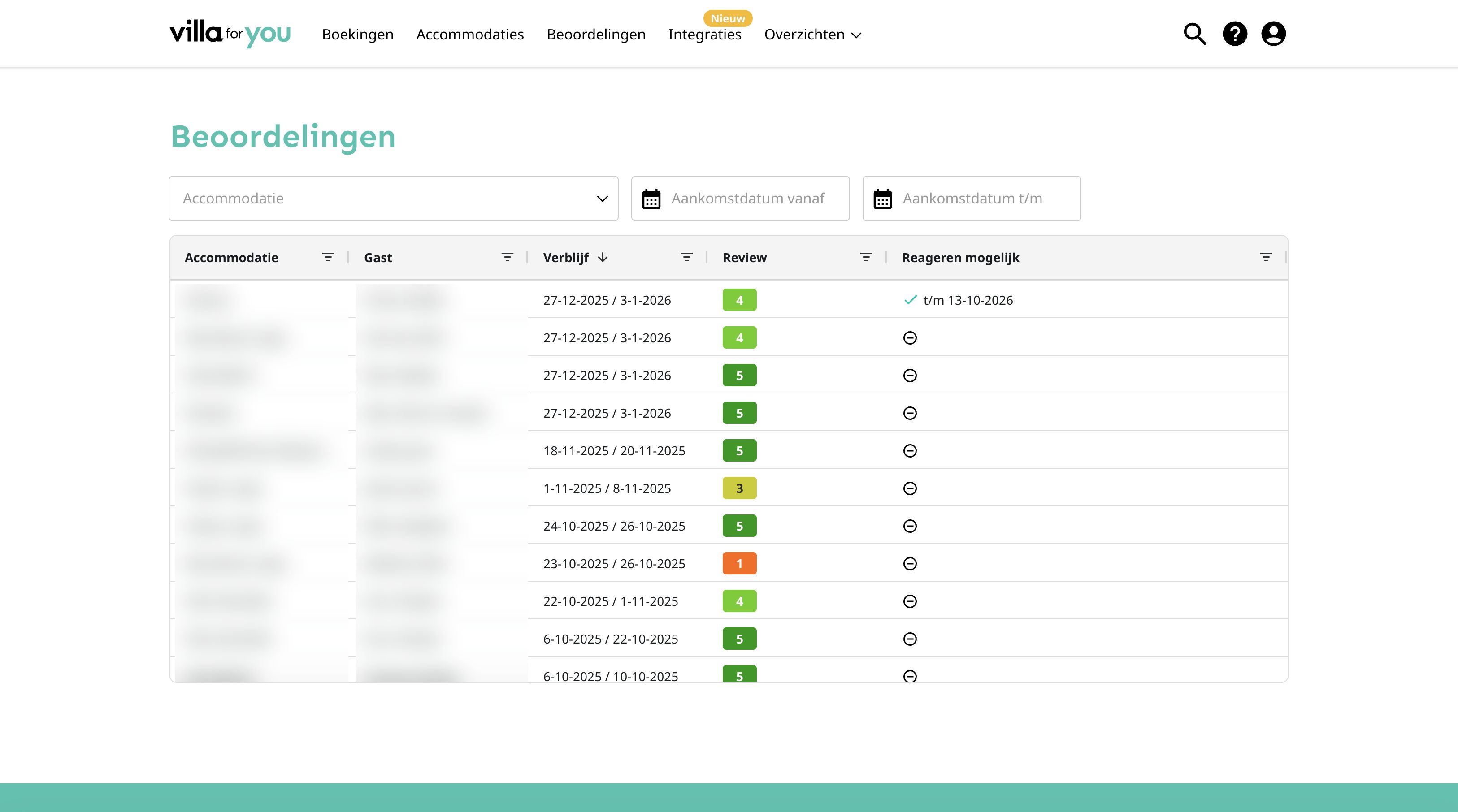Click not-possible icon in 1-11-2025 / 8-11-2025 row
This screenshot has height=812, width=1458.
pos(910,488)
